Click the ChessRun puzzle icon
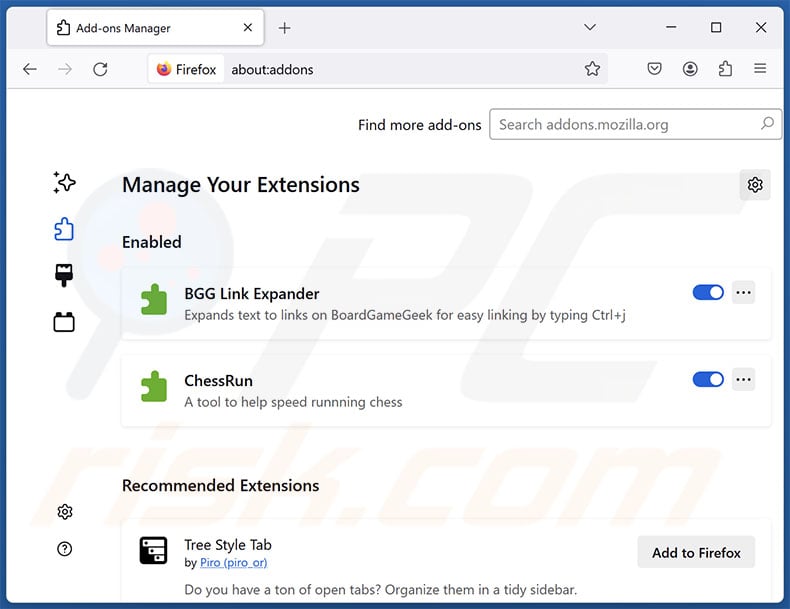This screenshot has width=790, height=609. tap(154, 386)
